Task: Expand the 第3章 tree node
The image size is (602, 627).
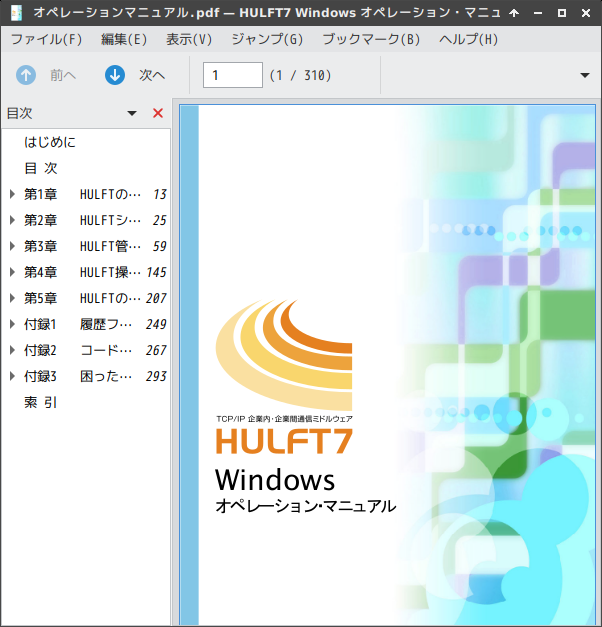Action: [x=12, y=246]
